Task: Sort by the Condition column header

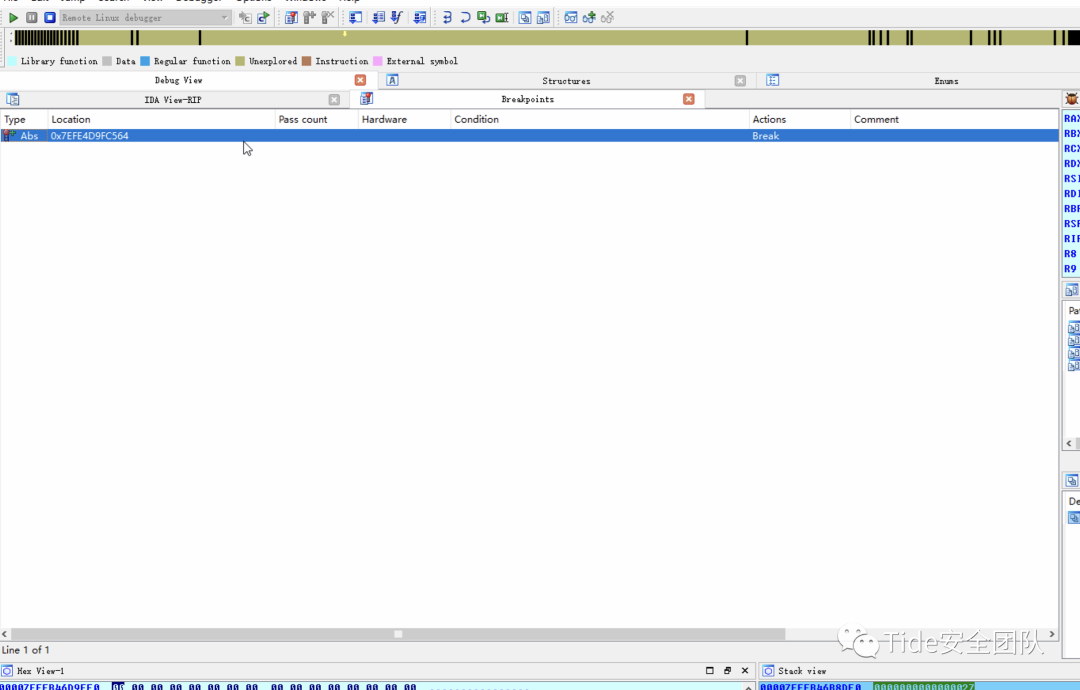Action: tap(600, 119)
